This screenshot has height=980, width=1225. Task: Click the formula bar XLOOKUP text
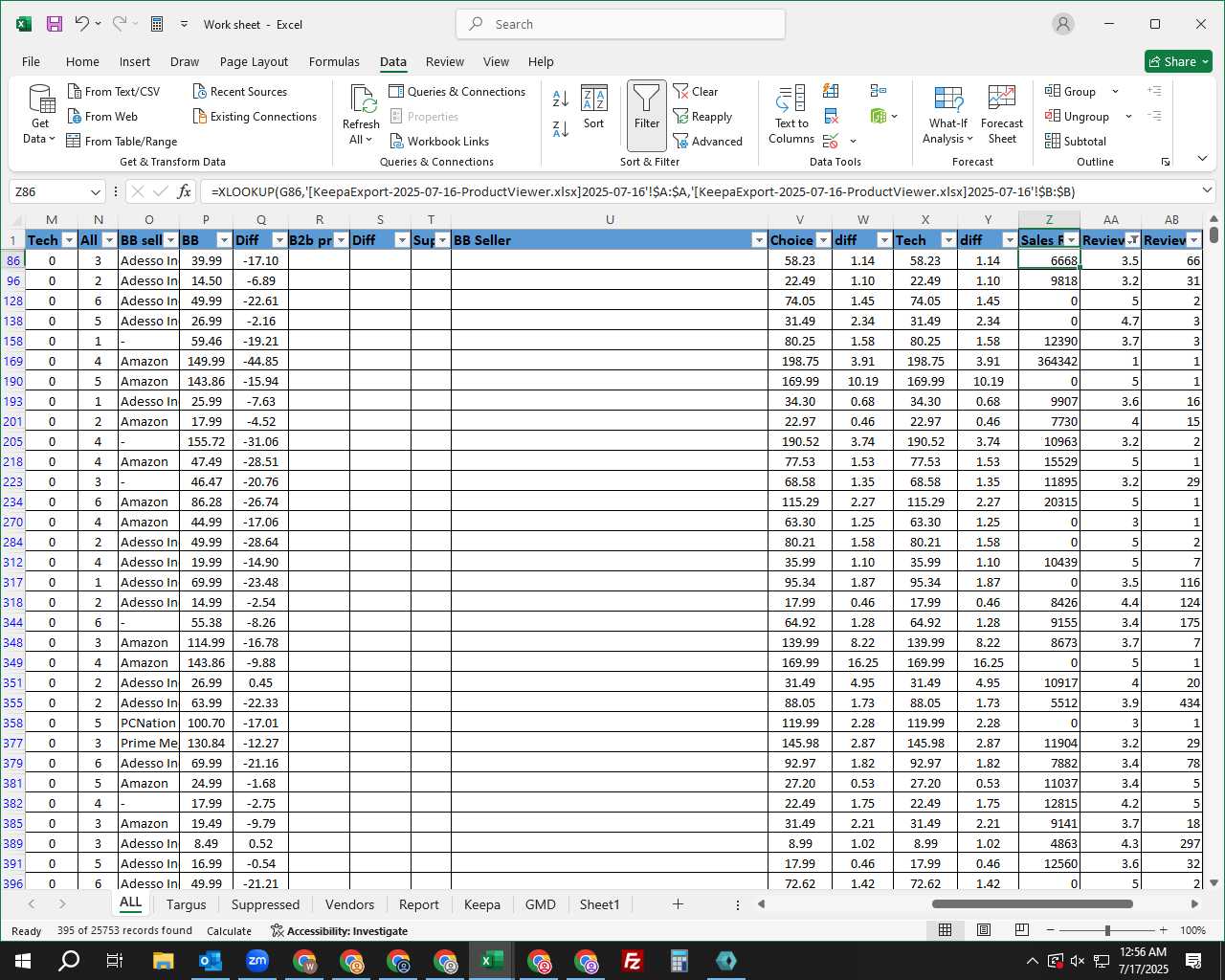point(643,191)
